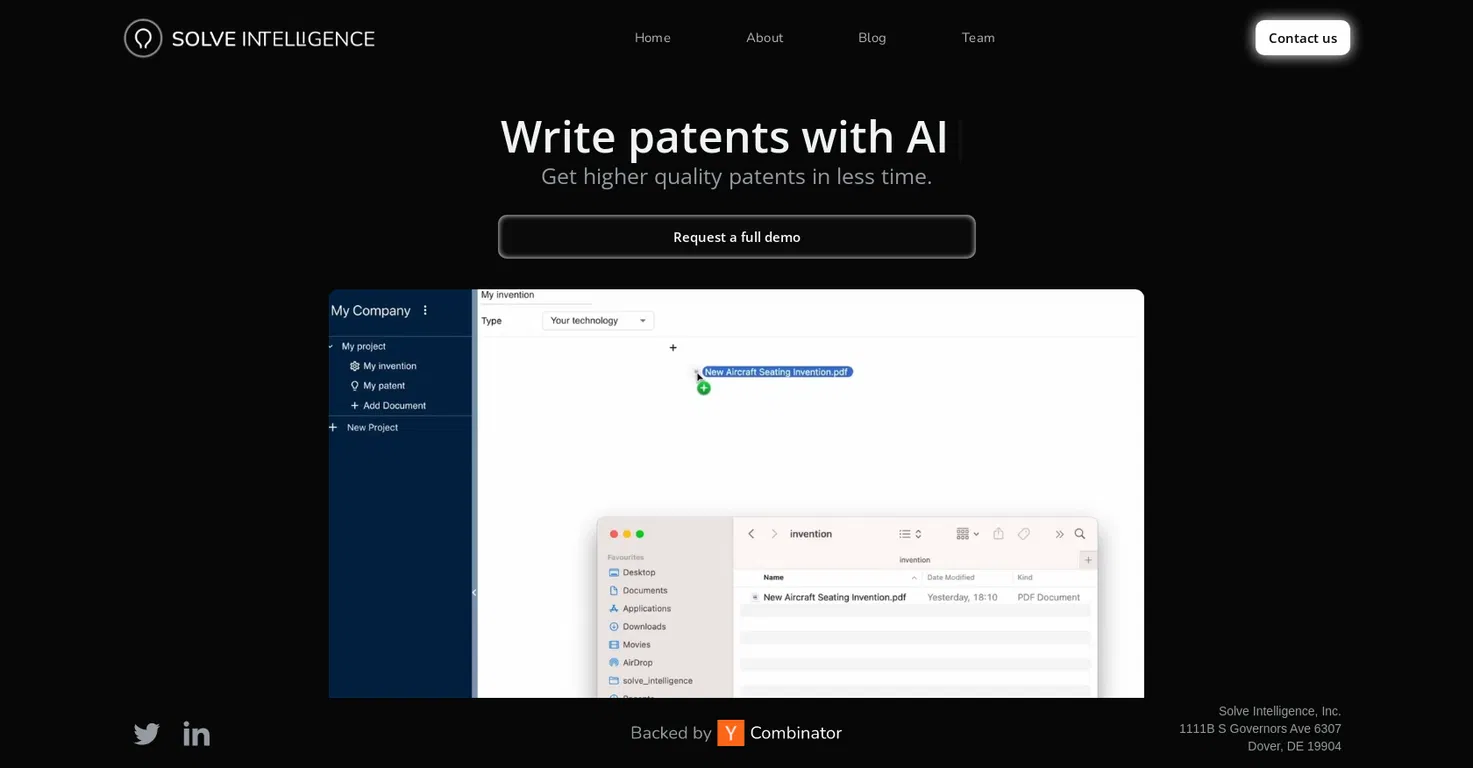This screenshot has height=768, width=1473.
Task: Click the lightbulb icon for My patent
Action: click(354, 386)
